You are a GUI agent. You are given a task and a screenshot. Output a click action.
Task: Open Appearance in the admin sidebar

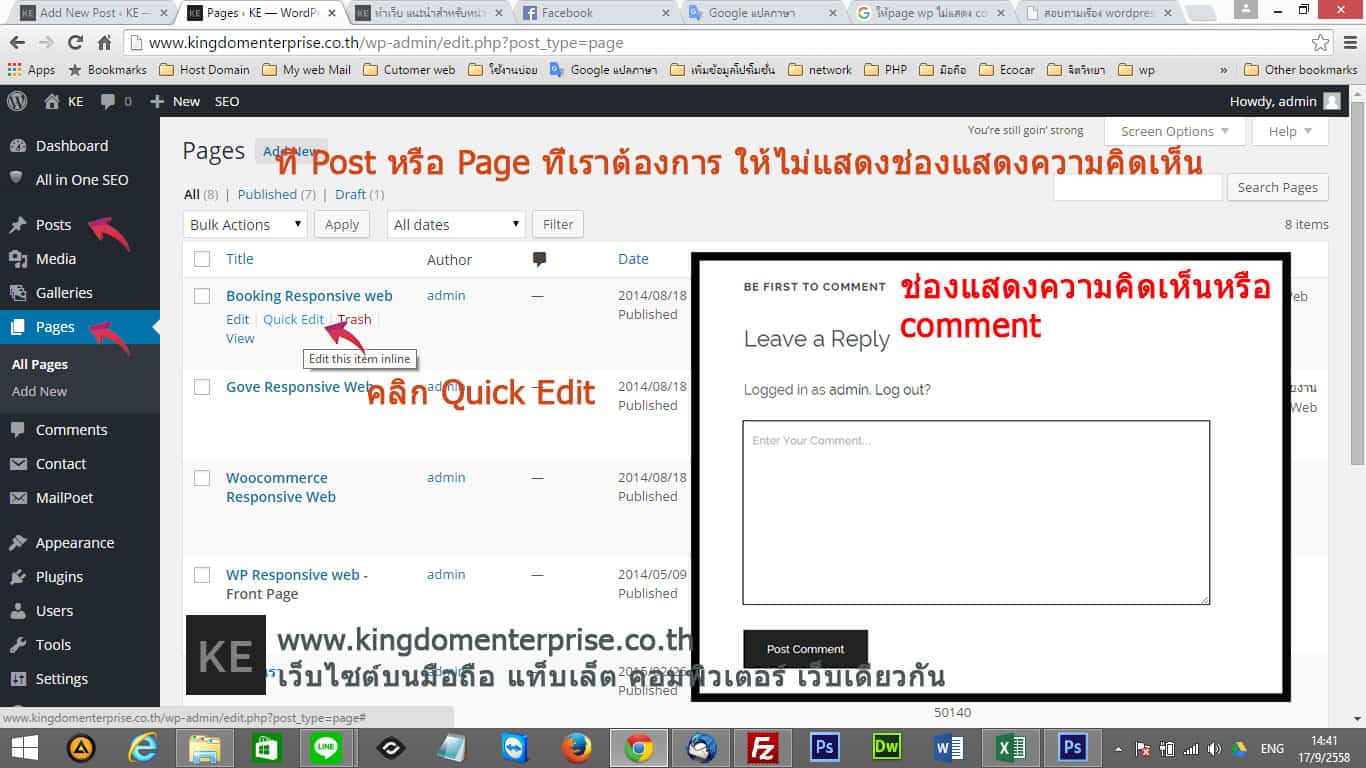74,543
